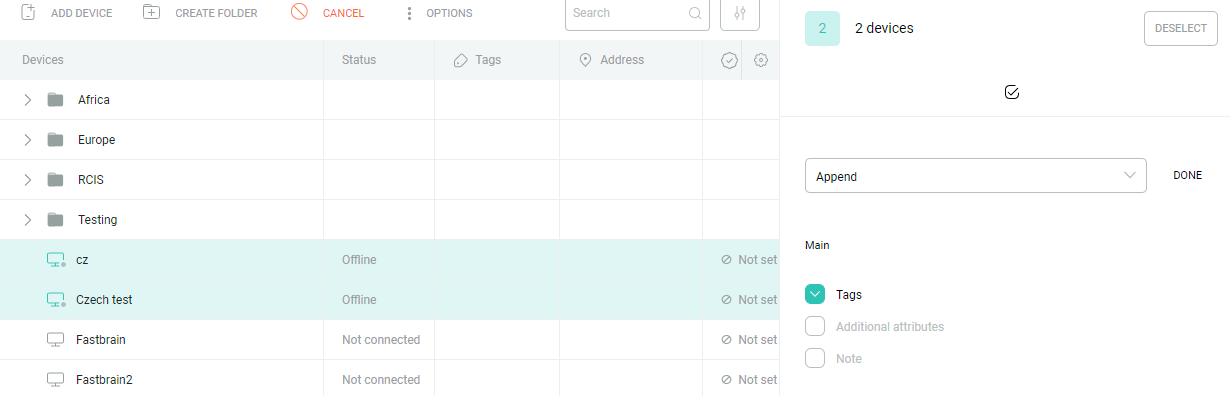Select the Czech test device name

click(x=104, y=300)
